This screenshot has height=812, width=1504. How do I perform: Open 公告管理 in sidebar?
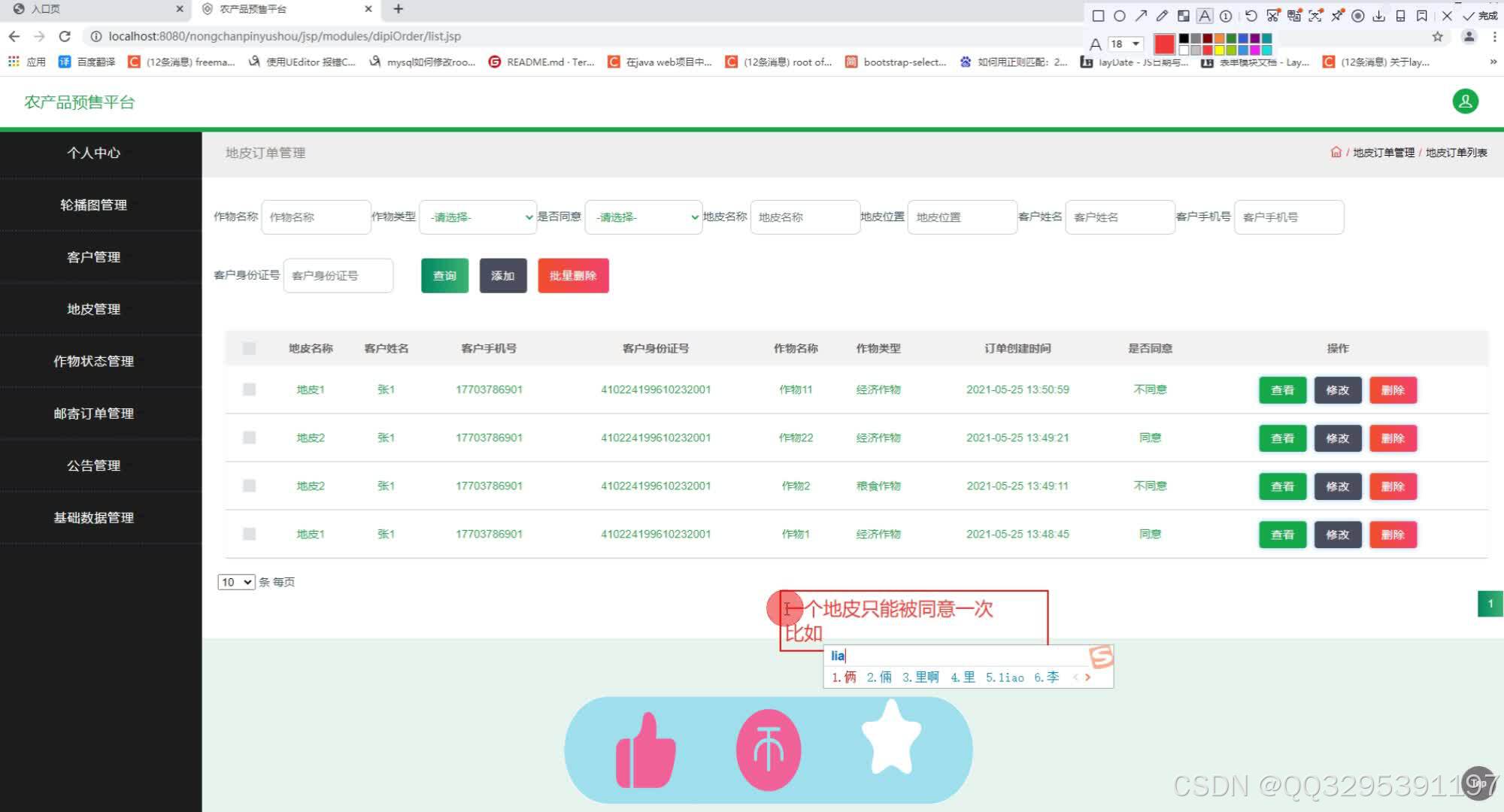(x=93, y=465)
